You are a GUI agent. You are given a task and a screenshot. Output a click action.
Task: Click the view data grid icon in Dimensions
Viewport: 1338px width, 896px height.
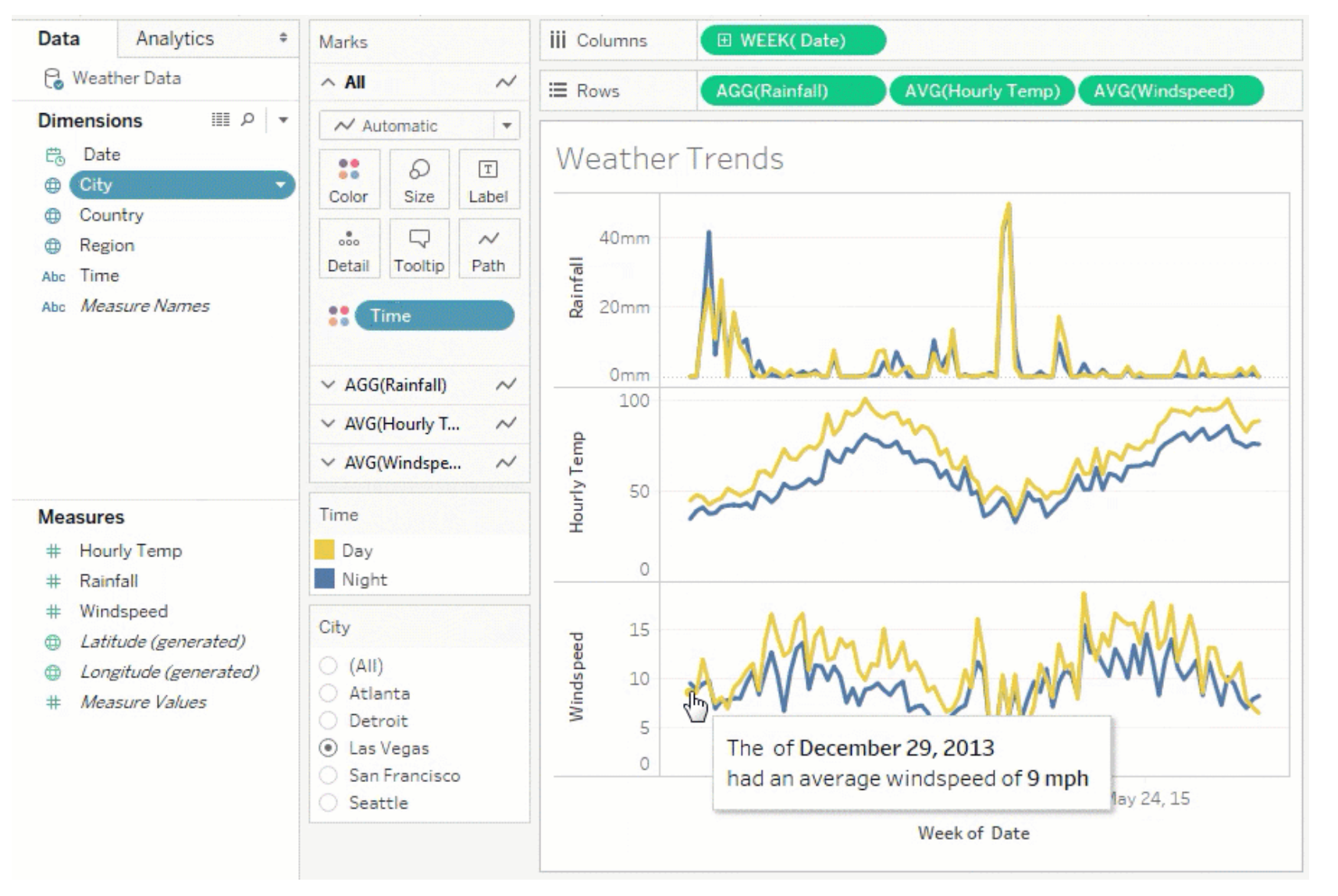pos(221,119)
